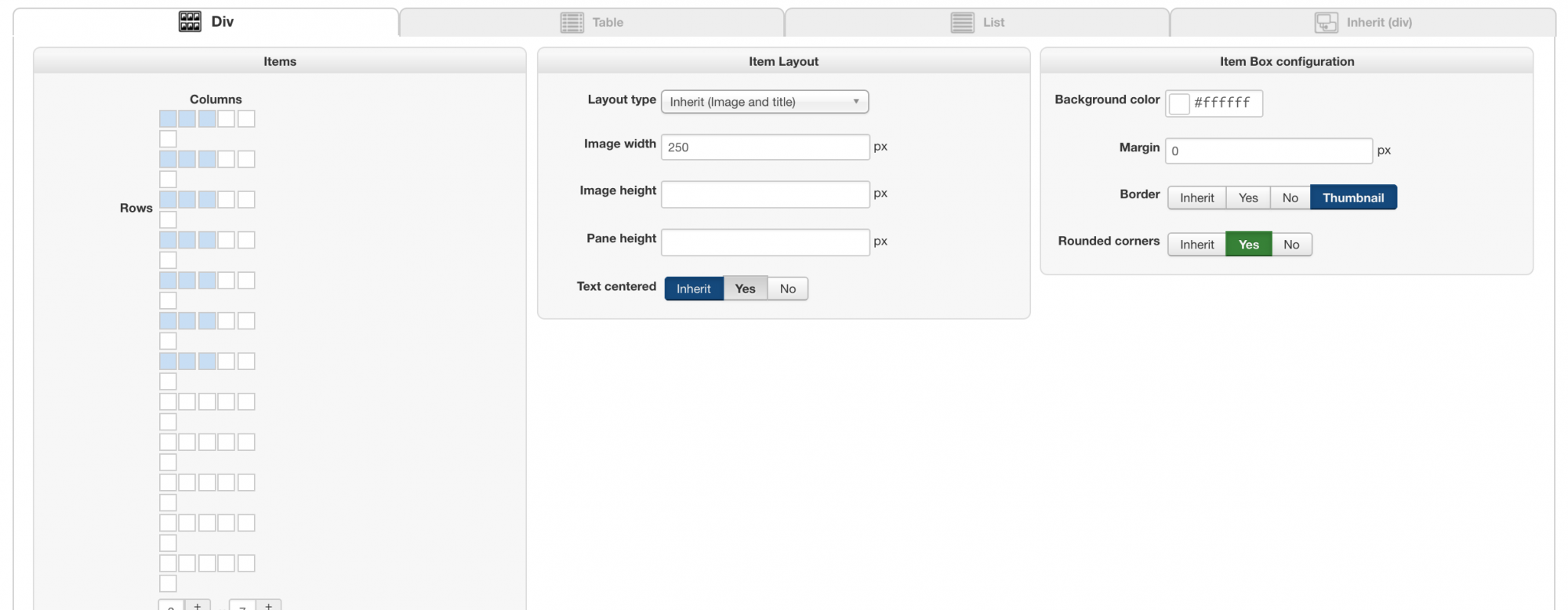Focus the Image width field

click(x=764, y=147)
